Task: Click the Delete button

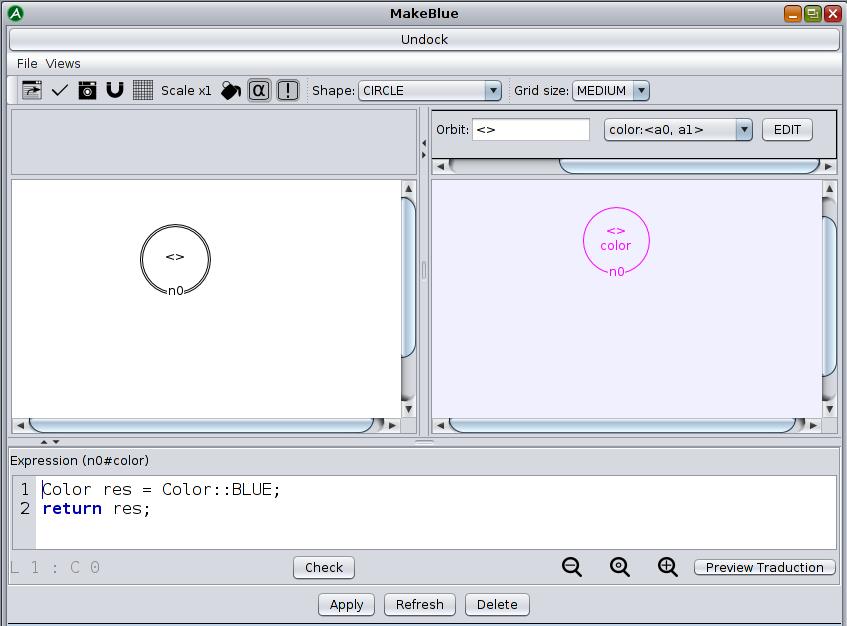Action: [x=497, y=604]
